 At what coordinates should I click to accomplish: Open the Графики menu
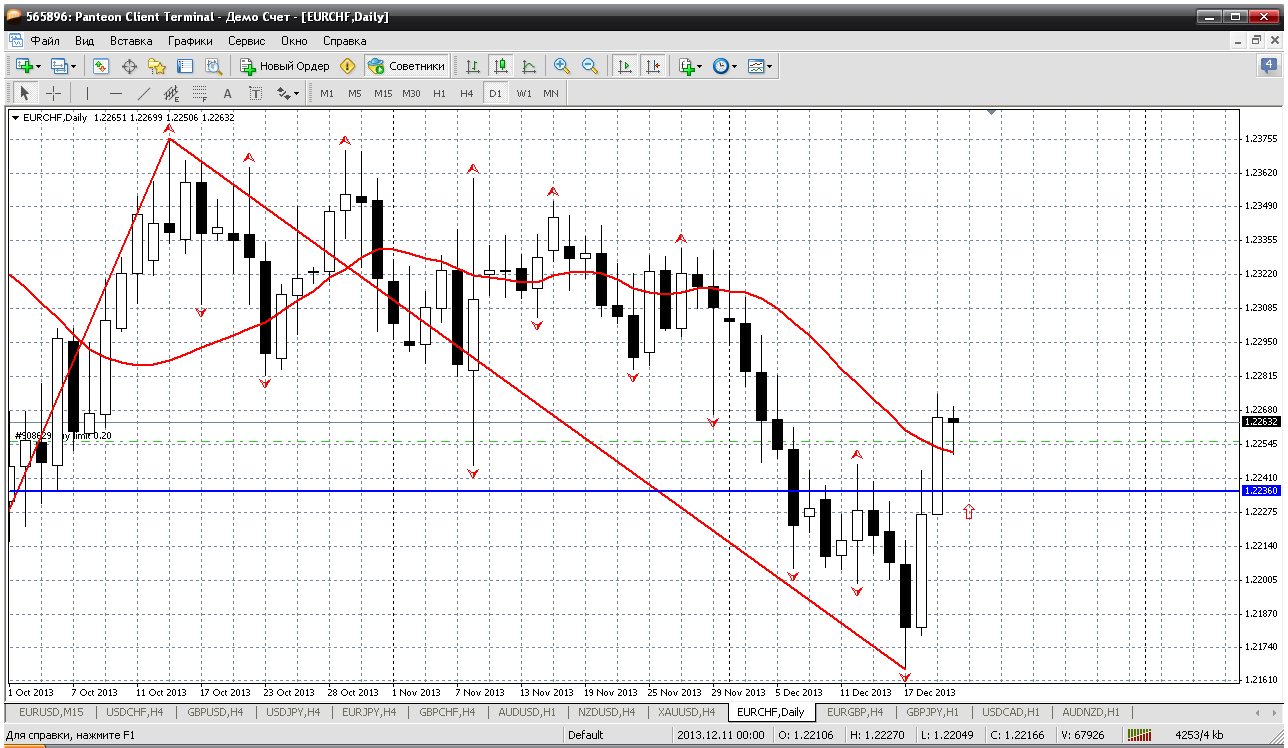(190, 41)
